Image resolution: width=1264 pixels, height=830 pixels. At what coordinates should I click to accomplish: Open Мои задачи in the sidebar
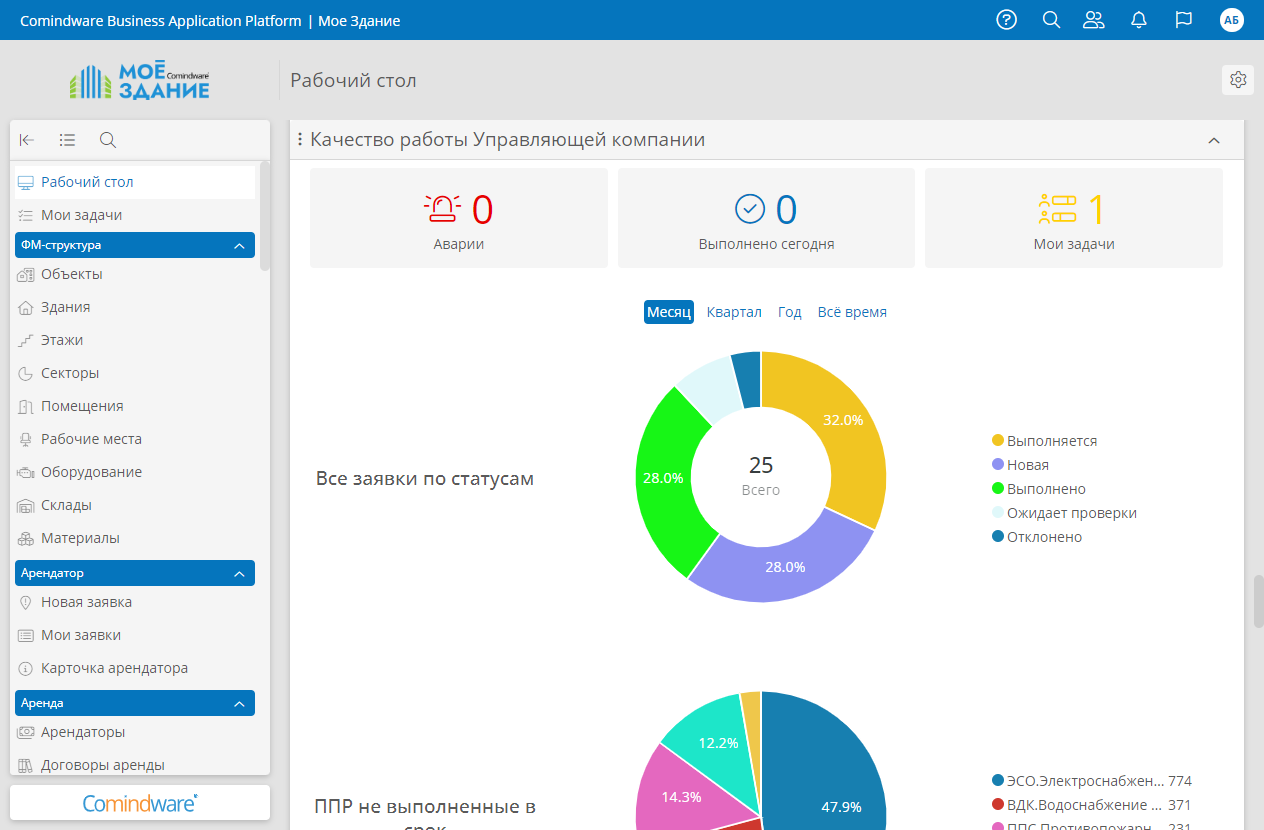pyautogui.click(x=135, y=215)
